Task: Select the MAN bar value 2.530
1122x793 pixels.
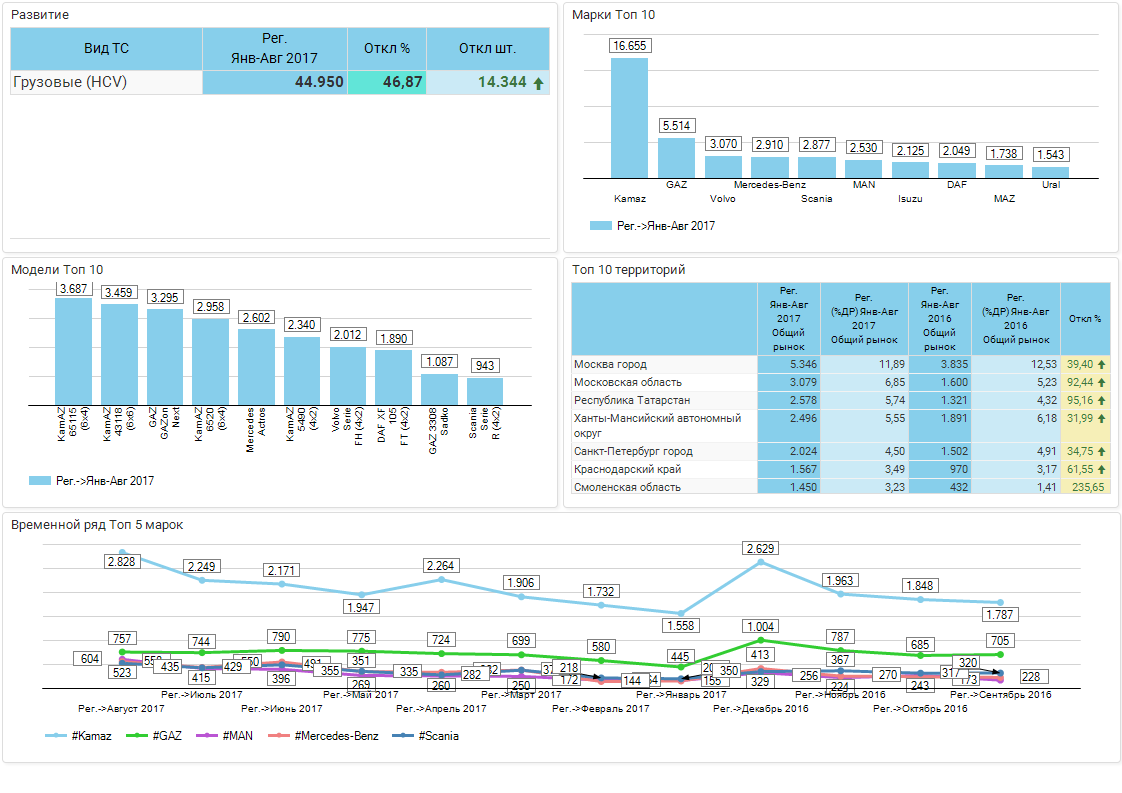Action: pyautogui.click(x=864, y=147)
